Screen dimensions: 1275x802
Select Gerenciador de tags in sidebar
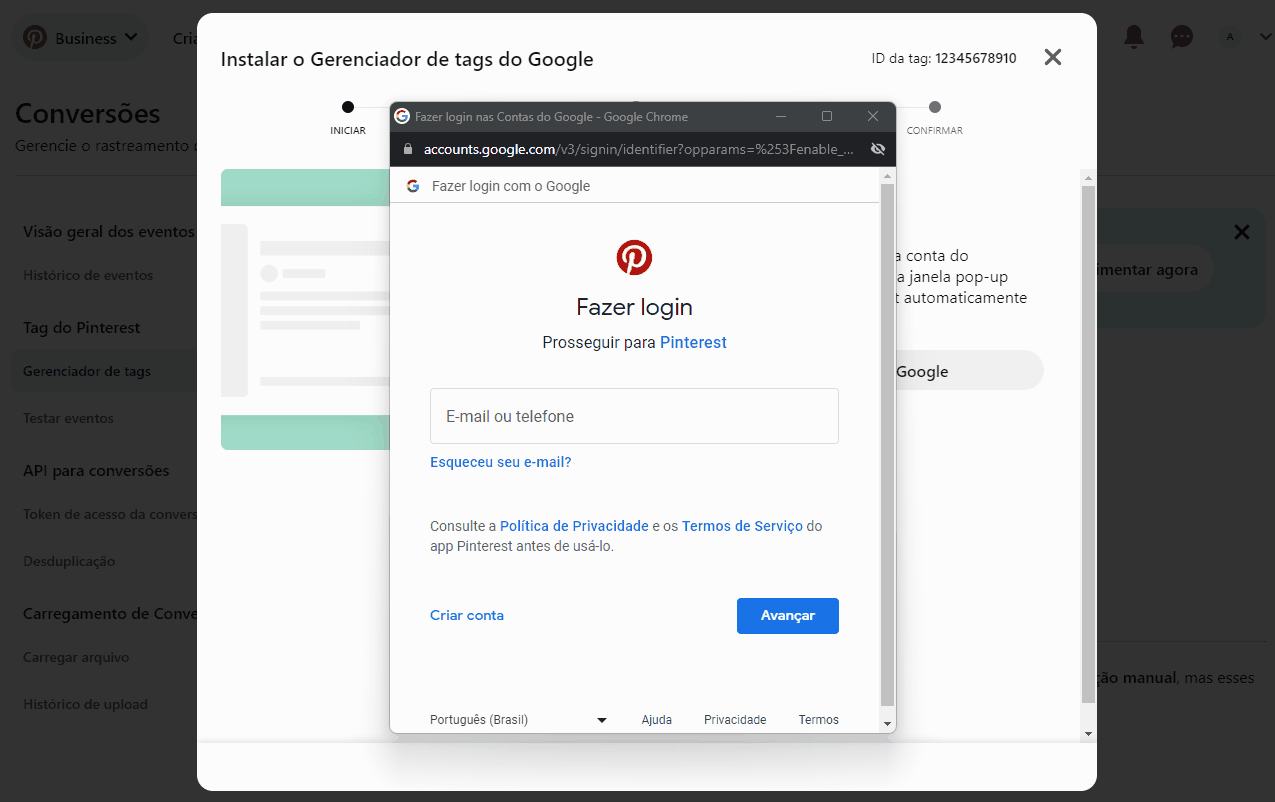click(x=87, y=371)
